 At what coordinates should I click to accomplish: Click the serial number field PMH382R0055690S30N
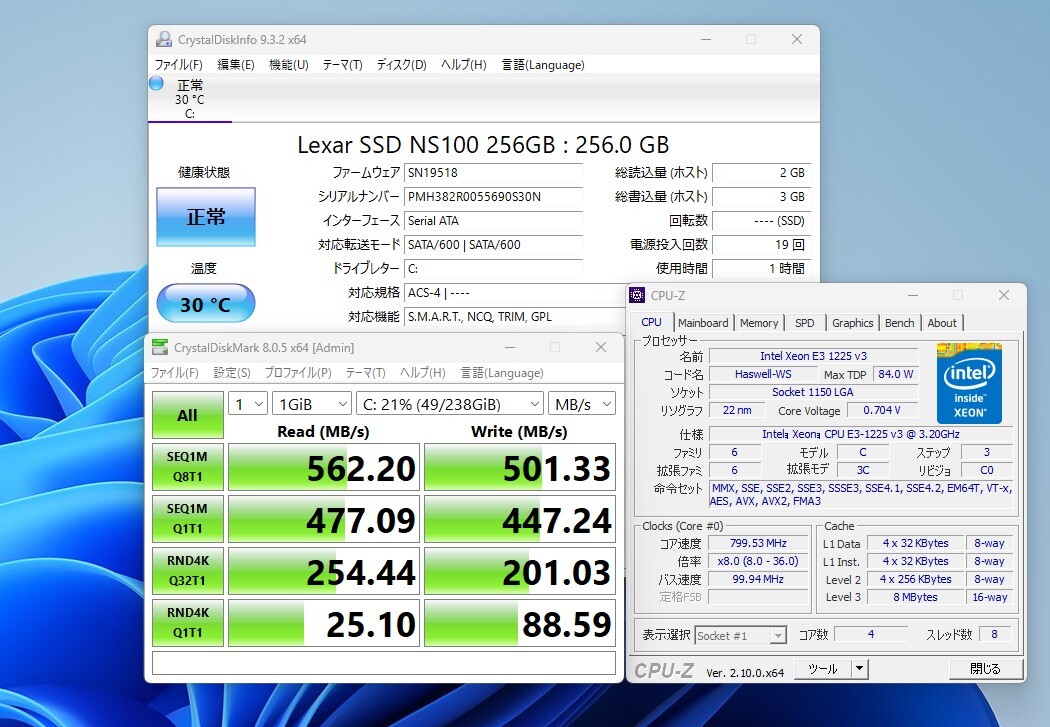tap(494, 197)
